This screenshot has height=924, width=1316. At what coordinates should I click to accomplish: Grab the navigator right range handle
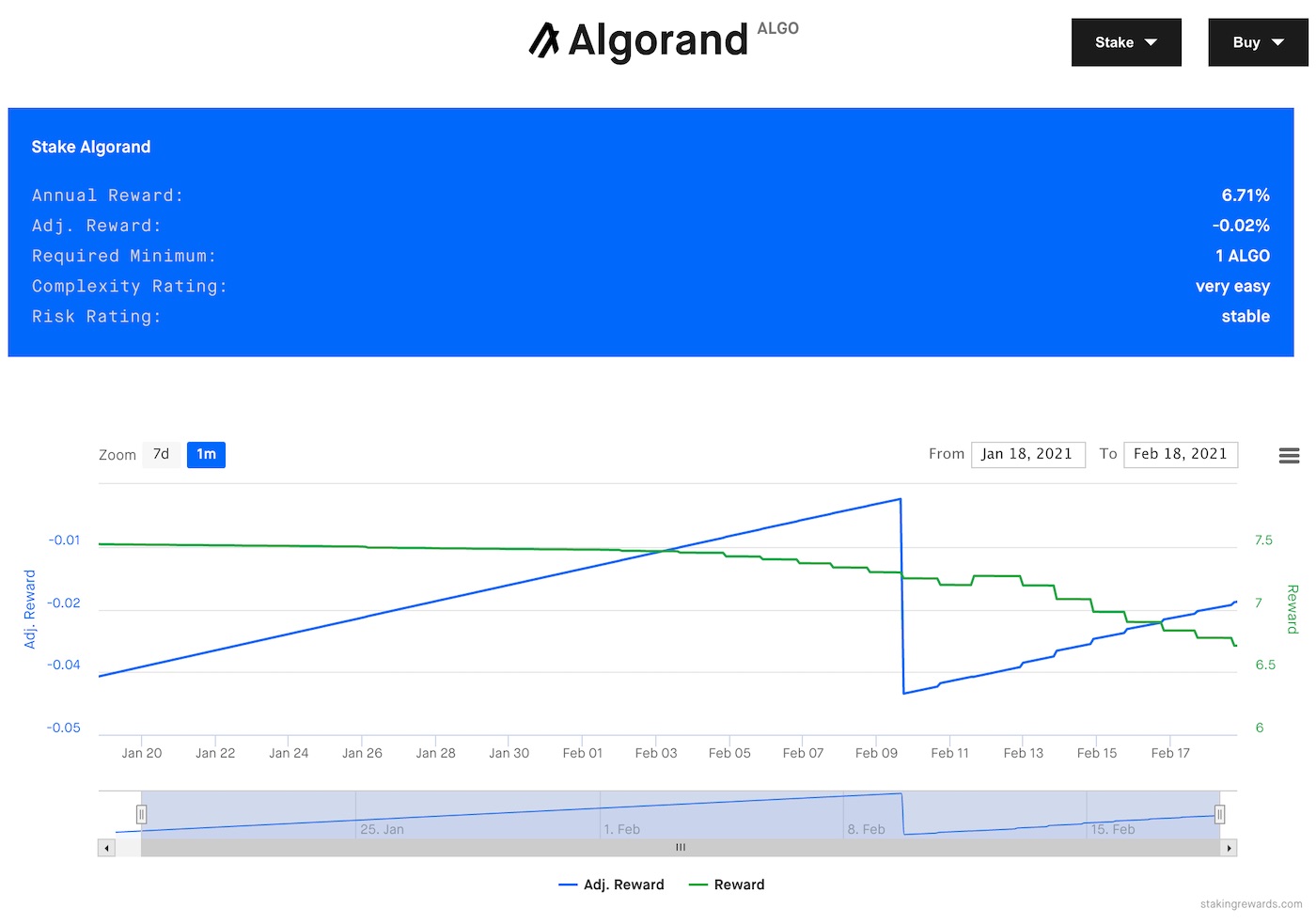click(1219, 814)
